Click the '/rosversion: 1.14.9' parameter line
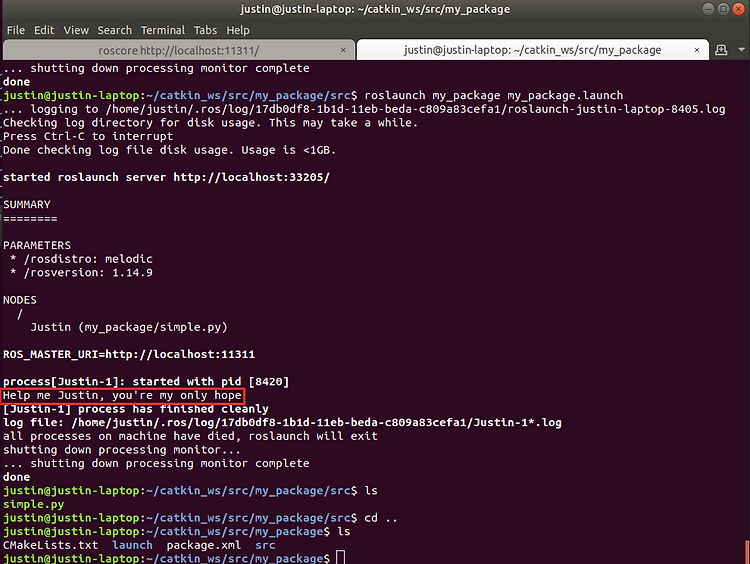The image size is (750, 564). point(81,273)
